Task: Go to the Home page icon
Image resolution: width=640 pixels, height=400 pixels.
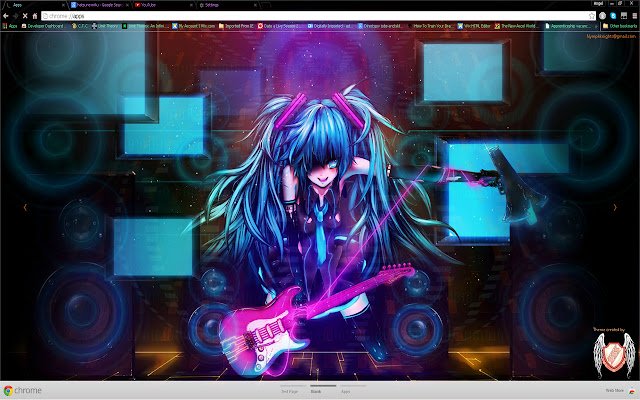Action: pos(35,16)
